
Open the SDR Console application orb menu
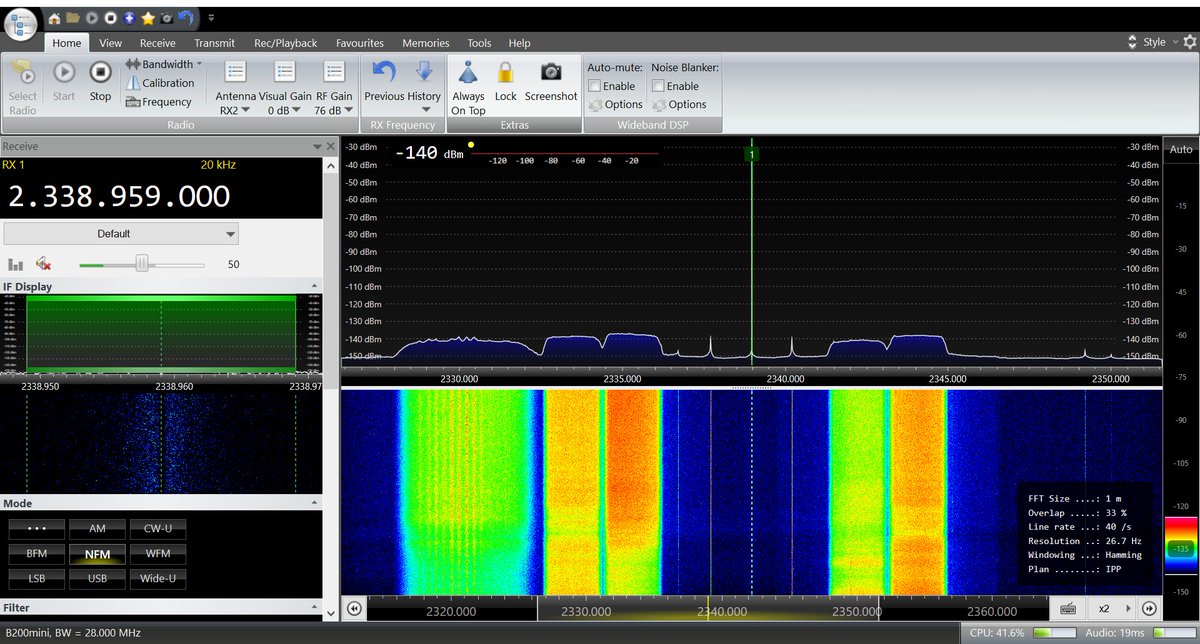point(21,24)
